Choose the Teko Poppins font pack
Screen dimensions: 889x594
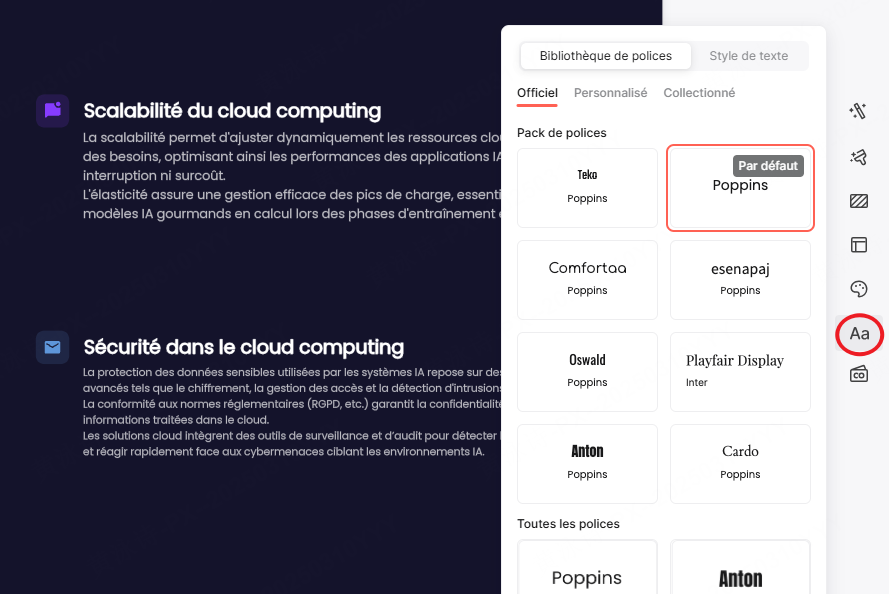[587, 187]
